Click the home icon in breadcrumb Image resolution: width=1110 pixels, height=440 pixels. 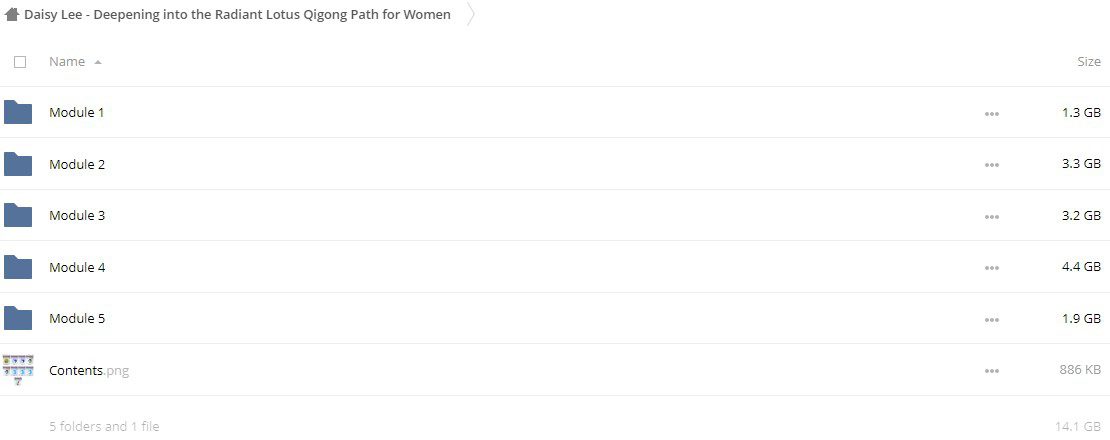11,14
